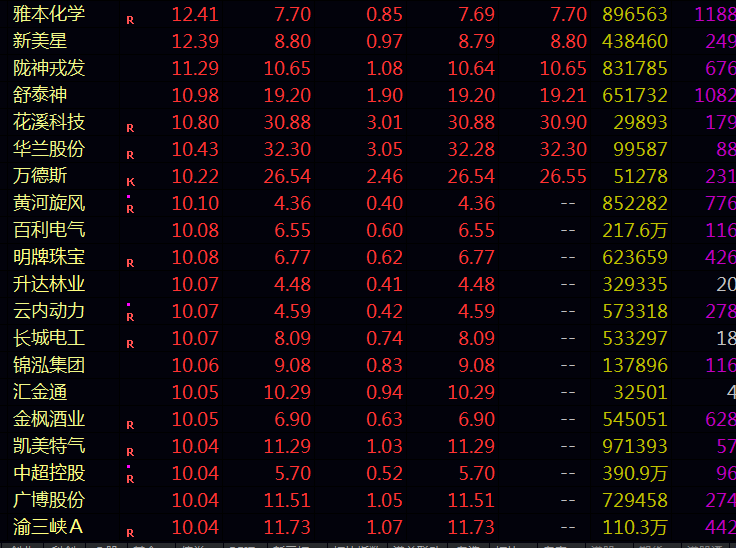Select the stock 舒泰神
Screen dimensions: 736x548
point(40,95)
